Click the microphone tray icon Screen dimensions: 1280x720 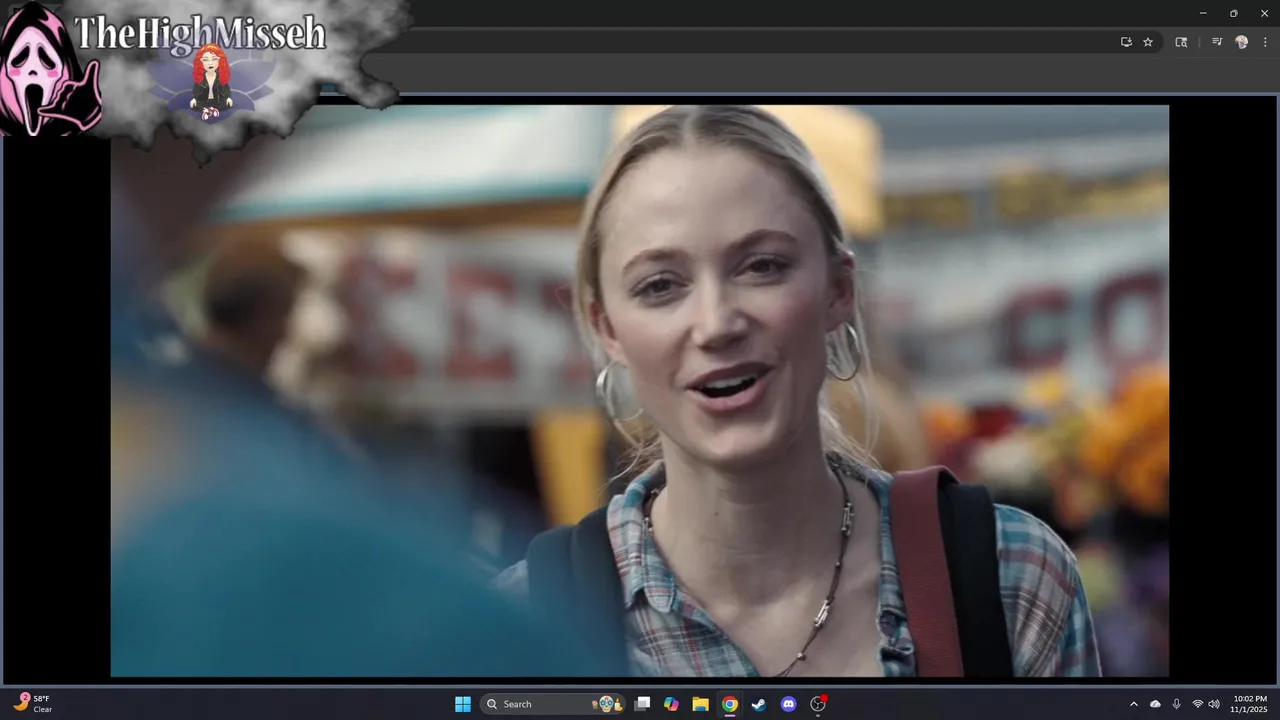(x=1176, y=704)
